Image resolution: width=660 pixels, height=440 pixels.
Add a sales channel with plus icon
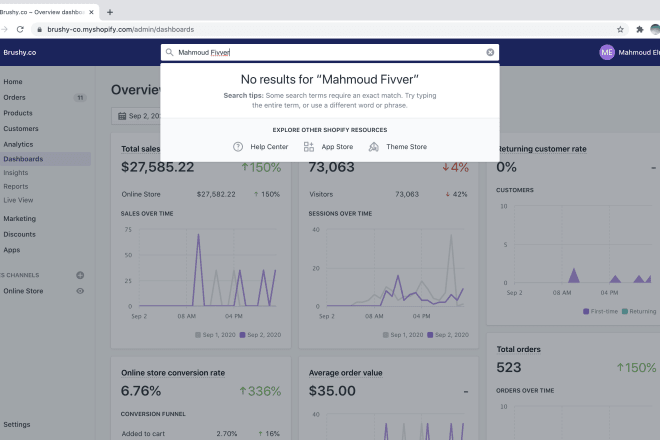tap(80, 275)
